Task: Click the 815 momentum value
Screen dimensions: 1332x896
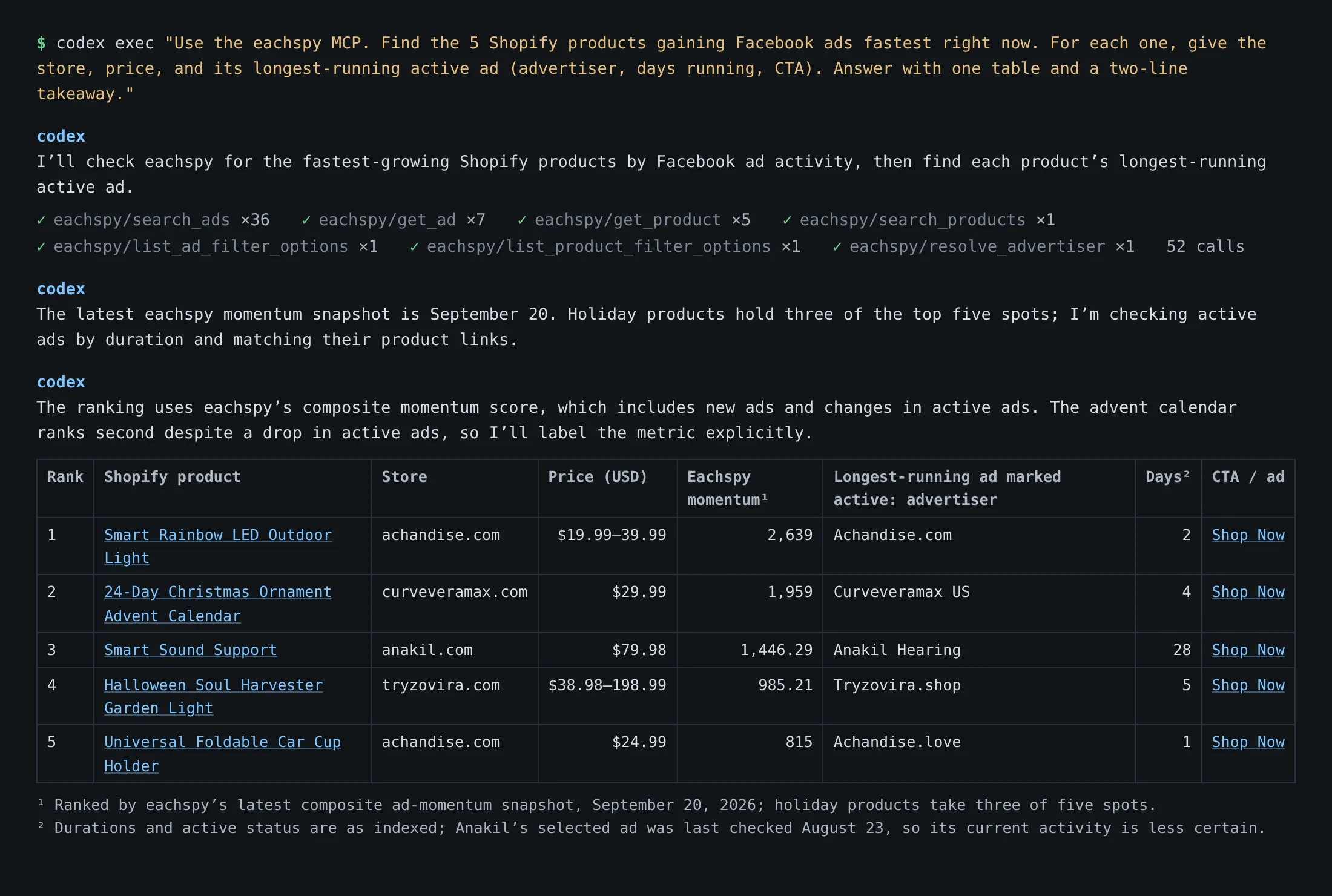Action: (x=799, y=742)
